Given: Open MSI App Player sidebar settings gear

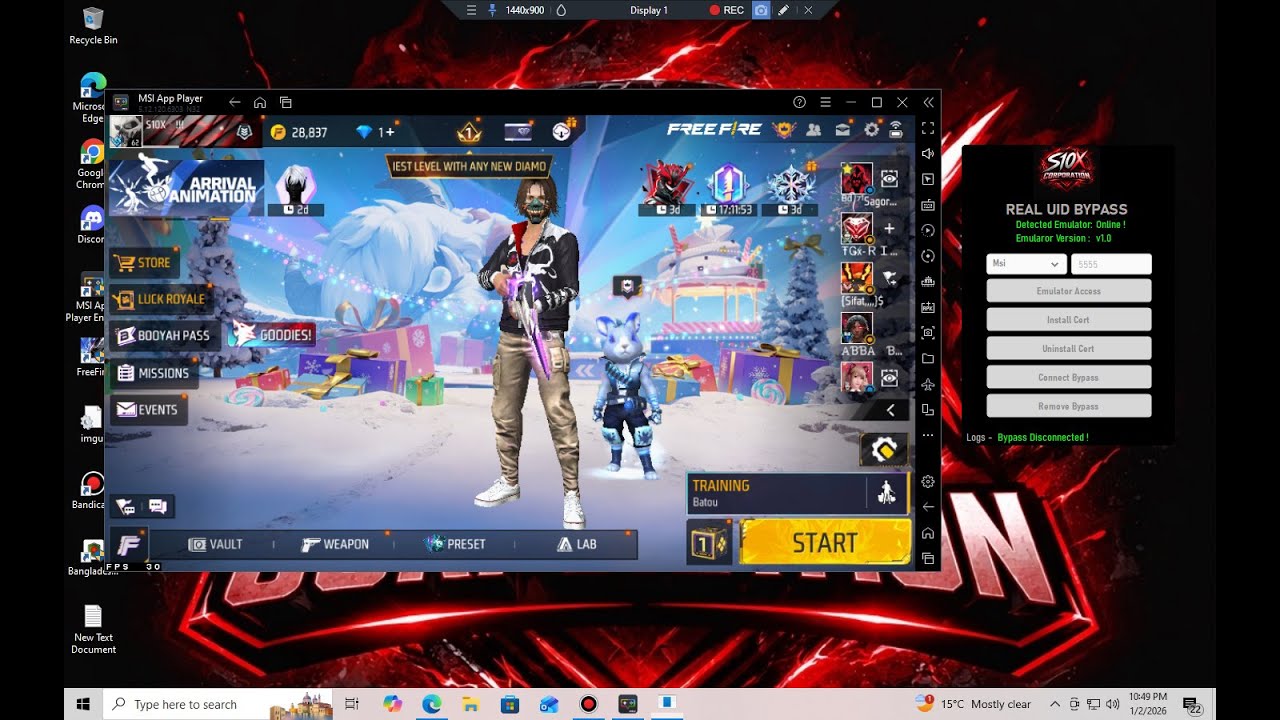Looking at the screenshot, I should click(x=928, y=482).
